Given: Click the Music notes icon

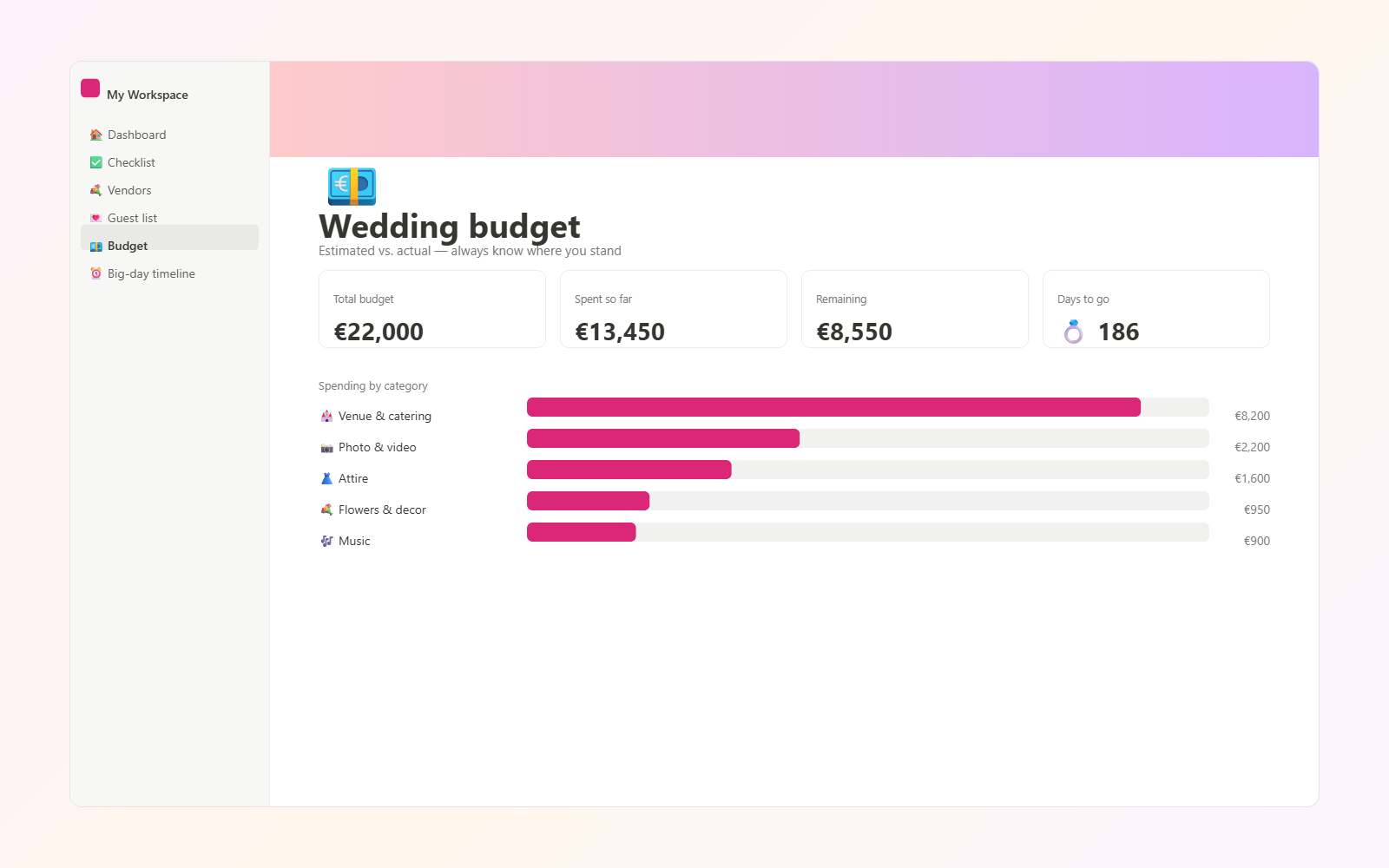Looking at the screenshot, I should 326,541.
